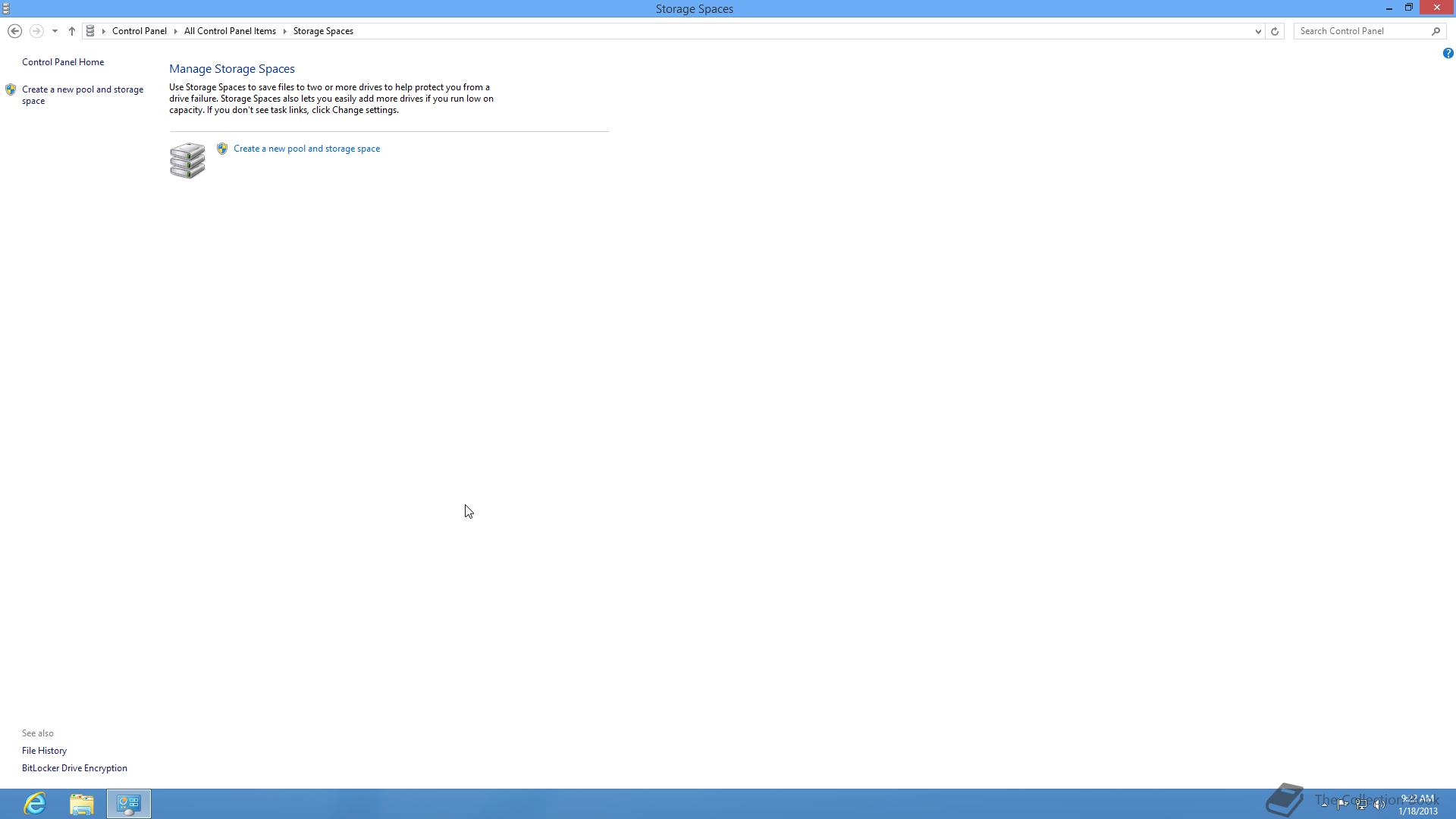Image resolution: width=1456 pixels, height=819 pixels.
Task: Select All Control Panel Items breadcrumb
Action: coord(230,31)
